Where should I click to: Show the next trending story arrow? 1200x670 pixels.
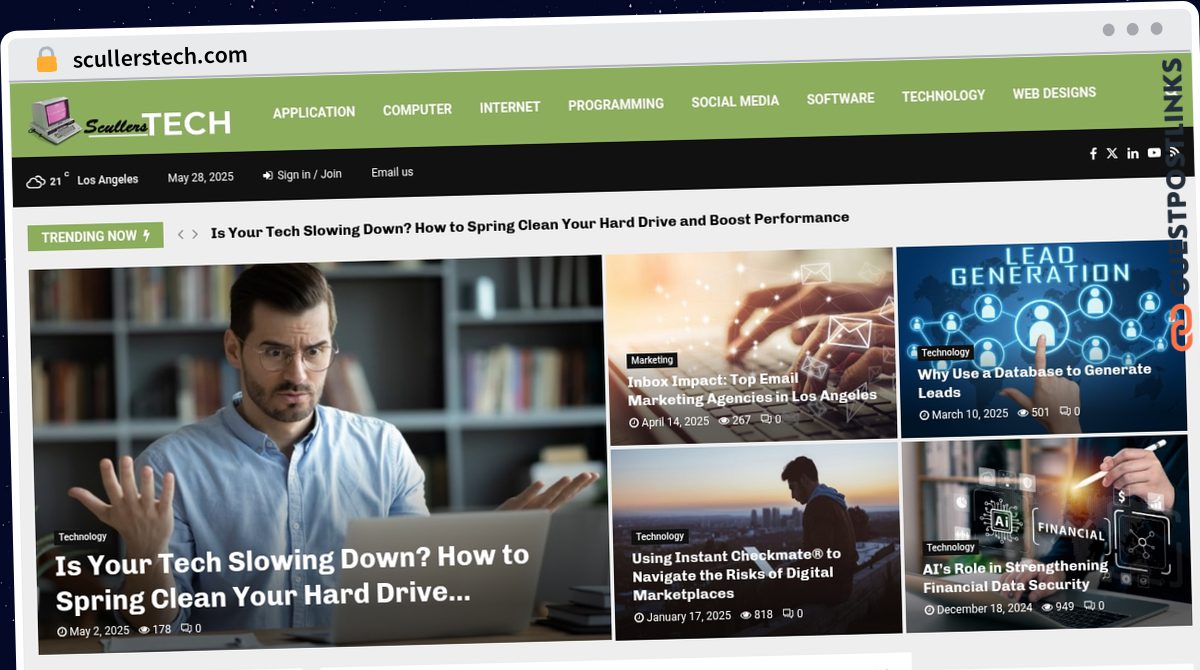click(x=195, y=234)
